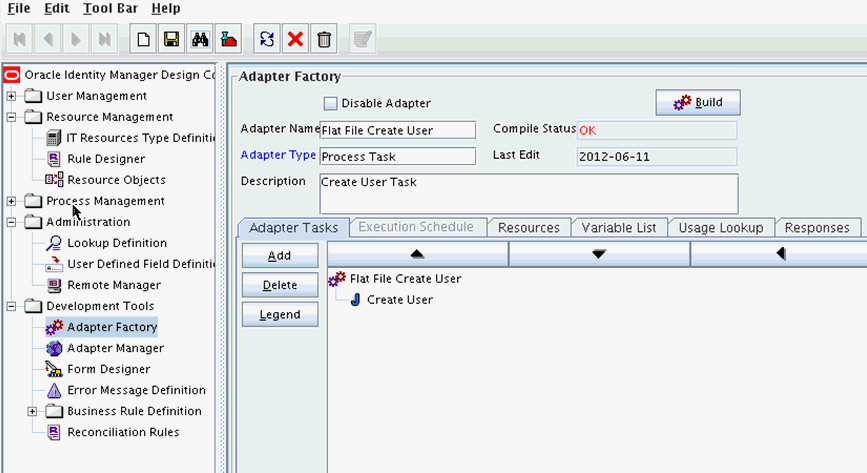Click the Error Message Definition warning icon
This screenshot has width=867, height=473.
pyautogui.click(x=54, y=390)
